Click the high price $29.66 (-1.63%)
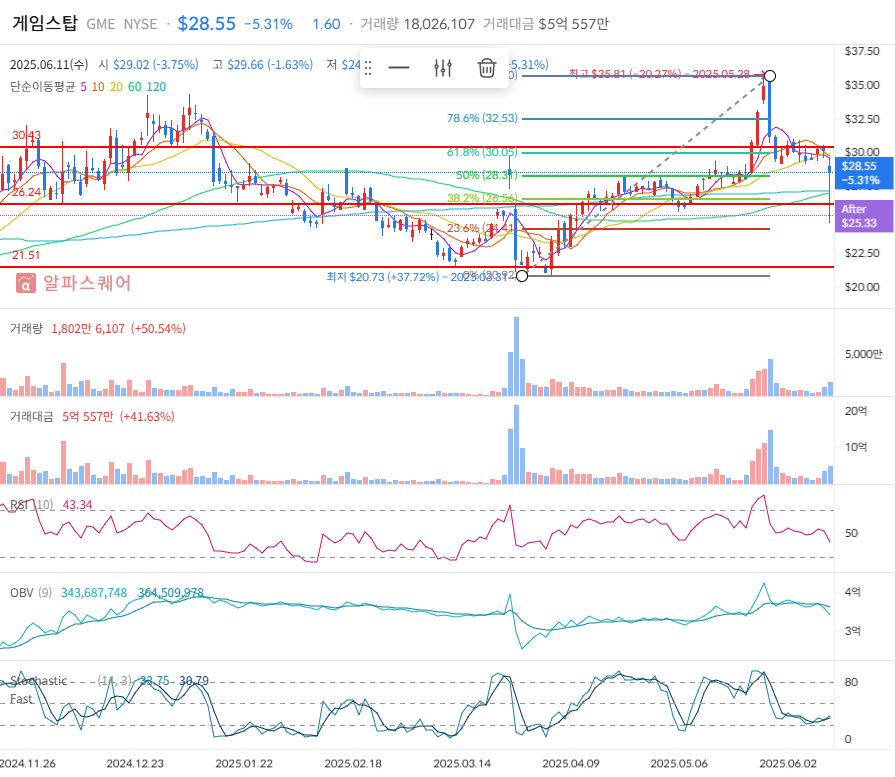This screenshot has height=777, width=895. coord(270,65)
